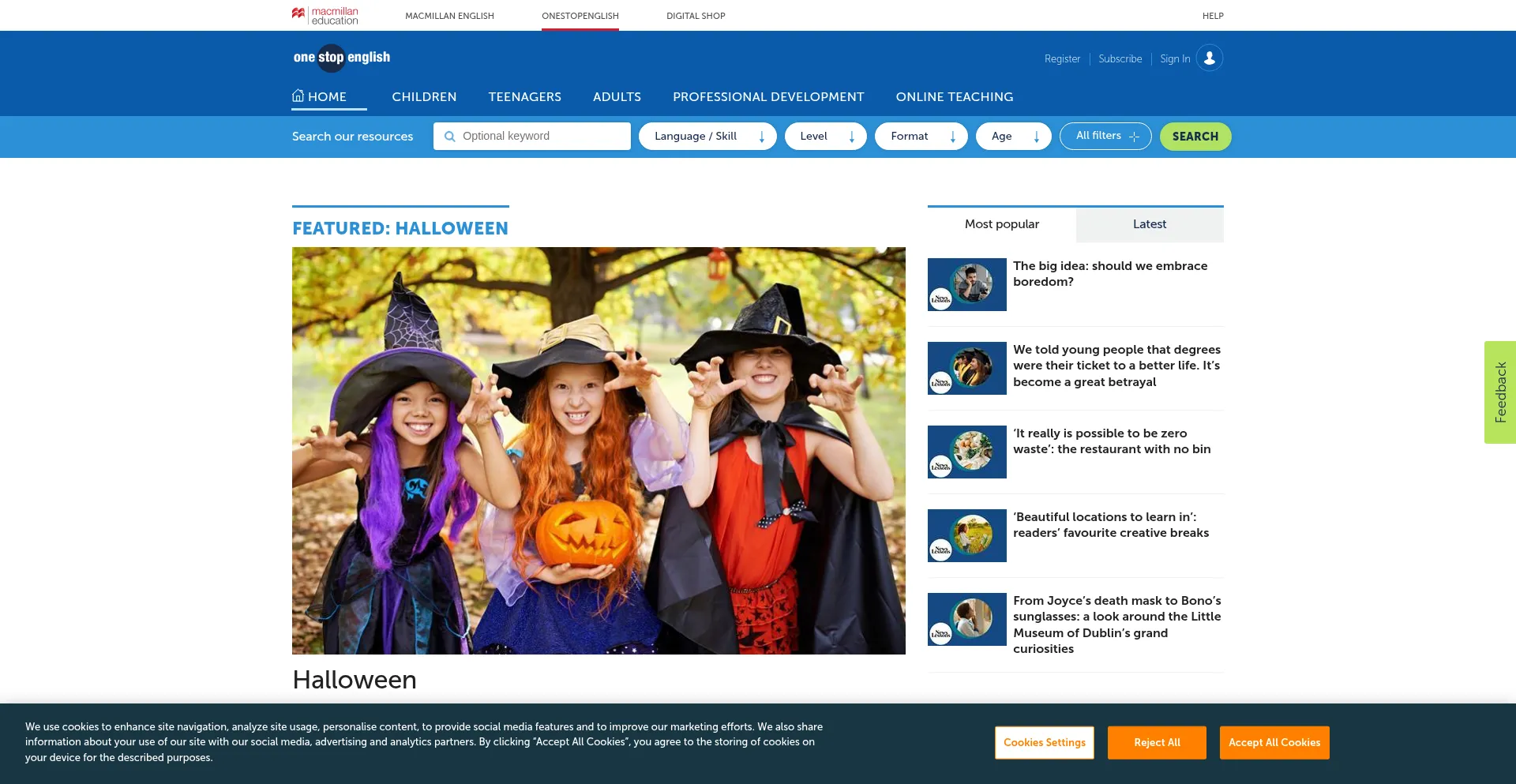
Task: Open the Feedback side tab
Action: [x=1500, y=392]
